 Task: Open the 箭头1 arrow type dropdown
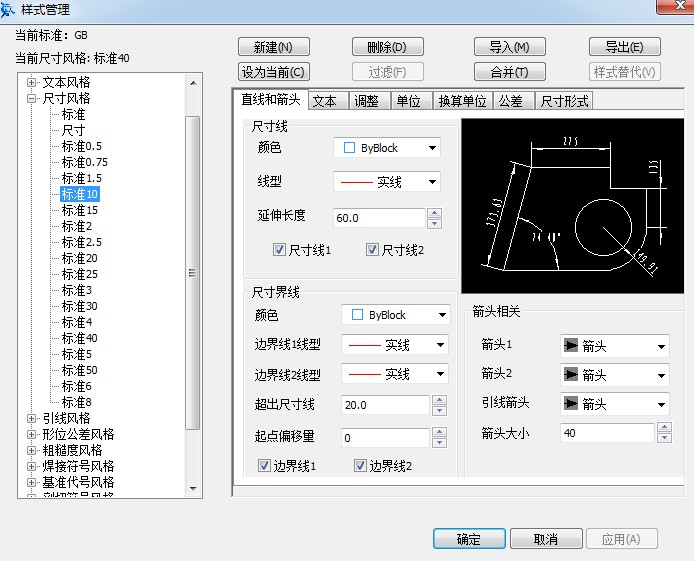(x=614, y=346)
